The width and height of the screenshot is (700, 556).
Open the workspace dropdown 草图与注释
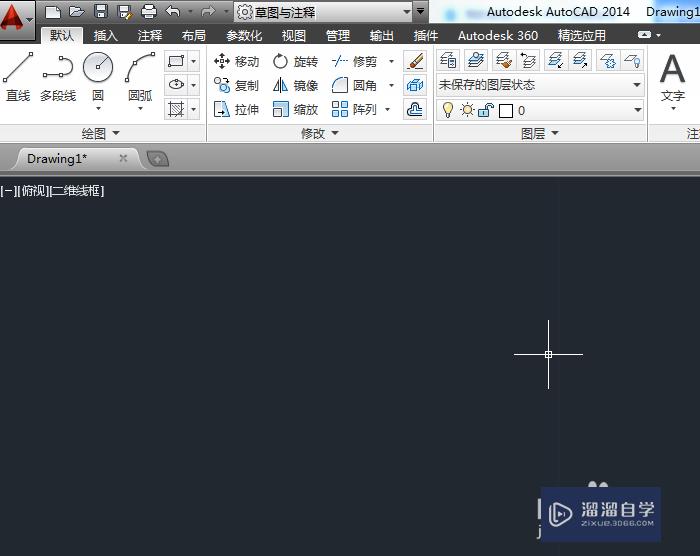(324, 12)
